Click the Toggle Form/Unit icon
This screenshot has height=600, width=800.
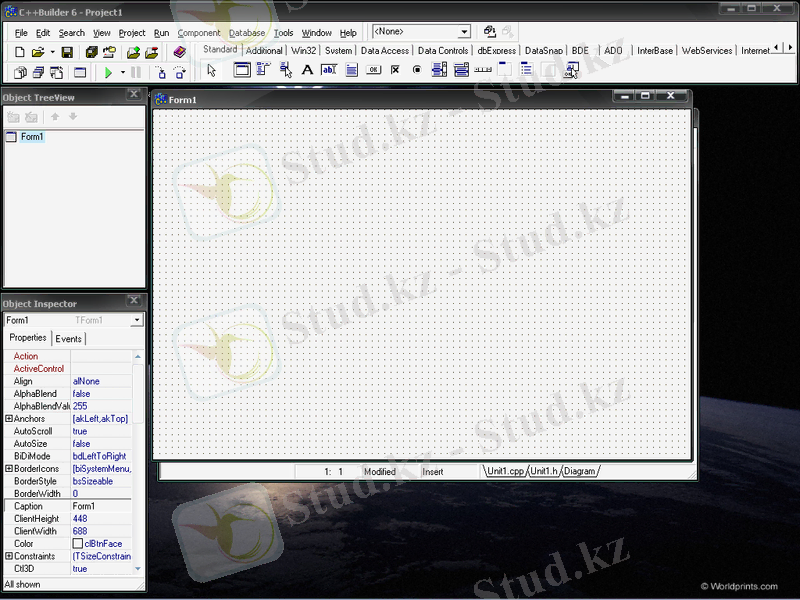coord(56,72)
